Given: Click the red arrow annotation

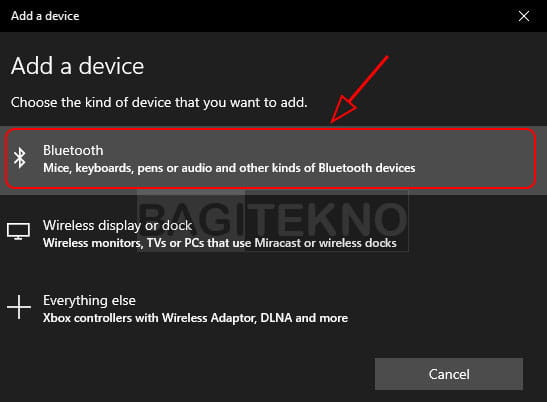Looking at the screenshot, I should click(359, 90).
